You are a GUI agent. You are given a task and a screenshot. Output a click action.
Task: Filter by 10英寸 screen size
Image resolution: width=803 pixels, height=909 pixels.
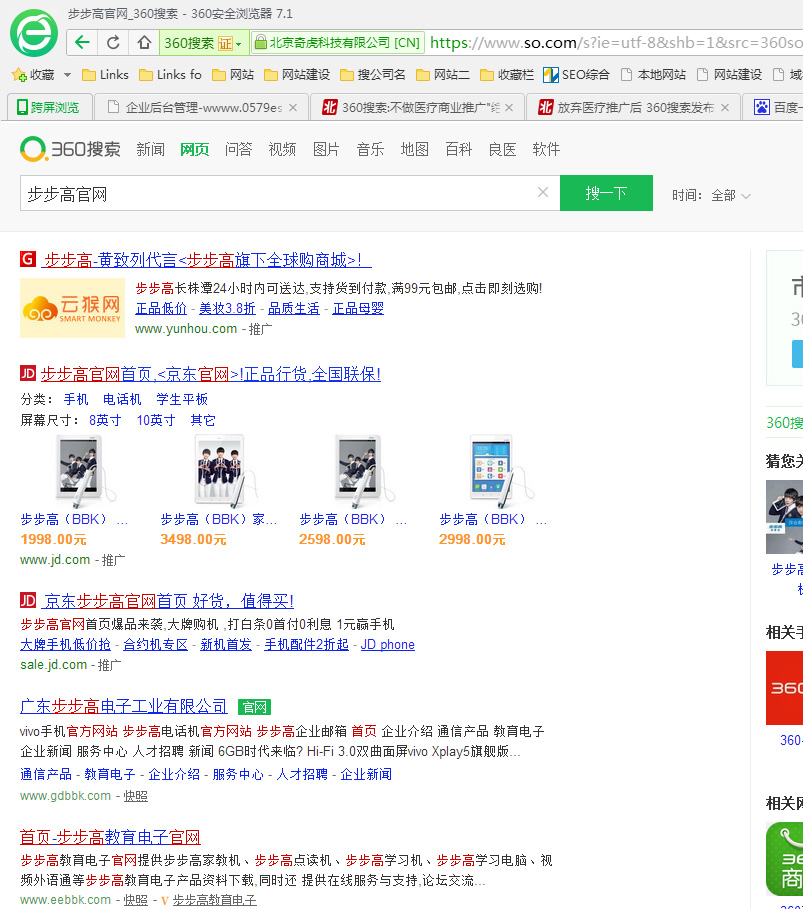click(x=156, y=420)
